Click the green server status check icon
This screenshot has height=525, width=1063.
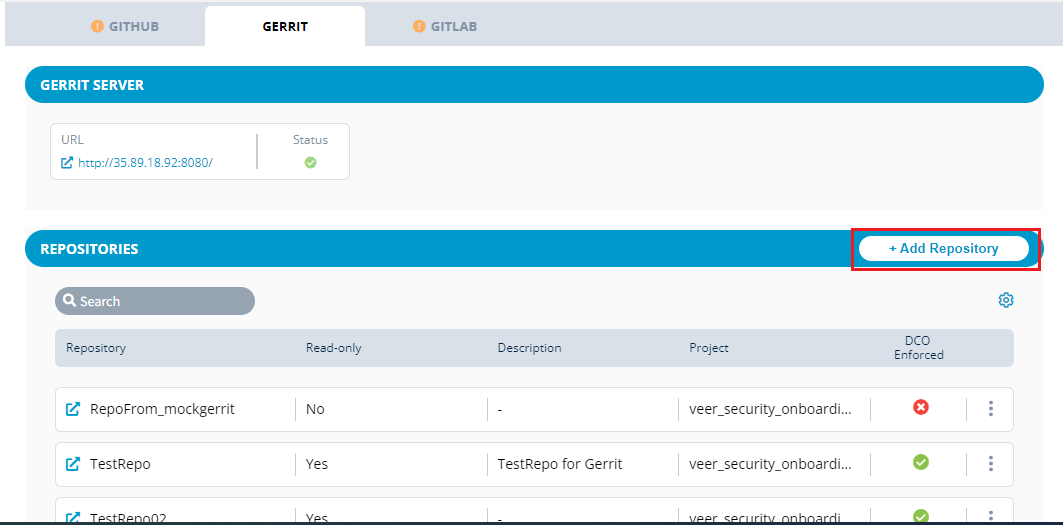pyautogui.click(x=310, y=163)
